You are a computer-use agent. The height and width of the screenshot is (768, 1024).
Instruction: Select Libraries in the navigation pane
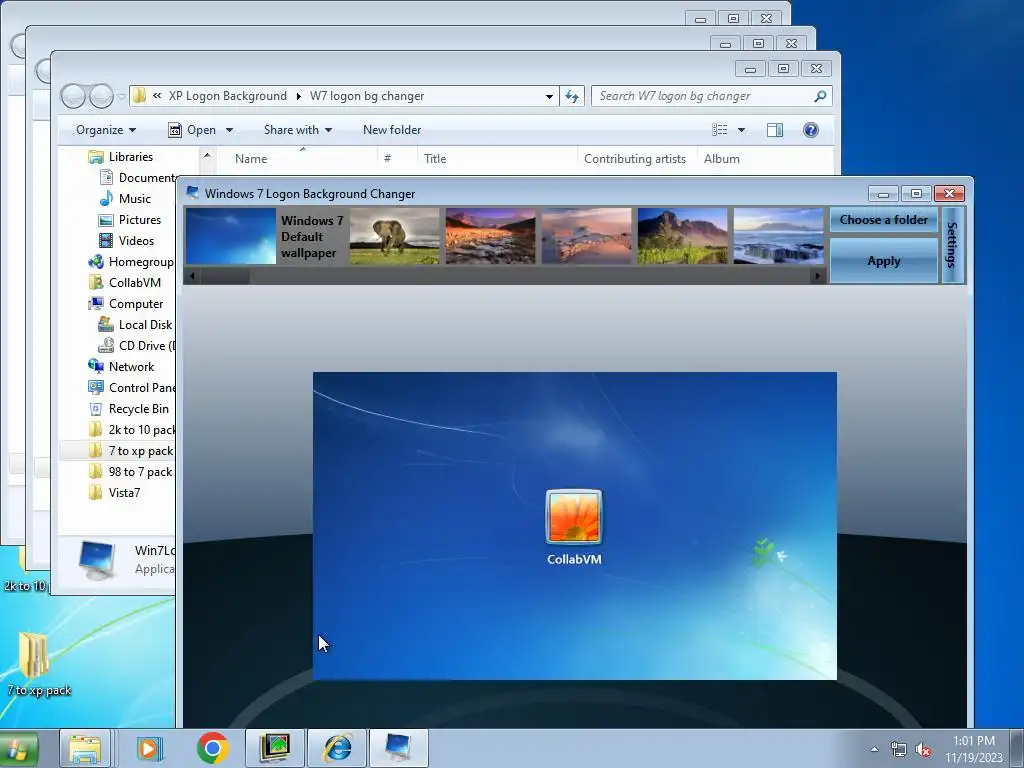[x=131, y=157]
